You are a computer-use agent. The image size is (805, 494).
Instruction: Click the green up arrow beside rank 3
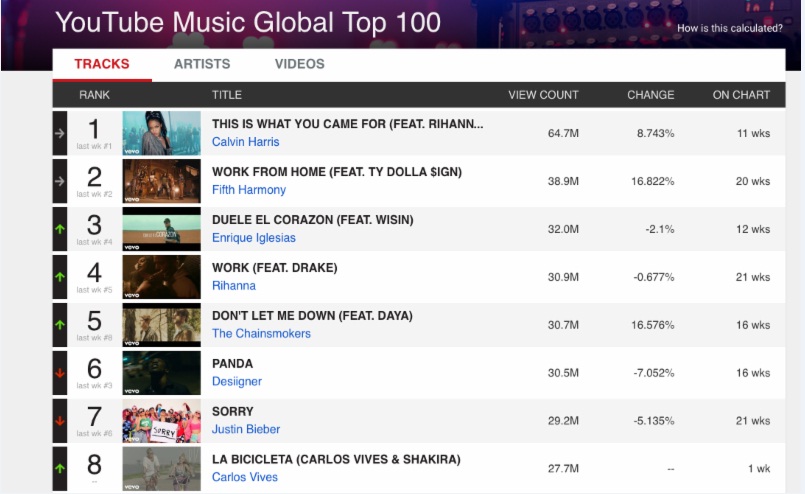[x=60, y=228]
